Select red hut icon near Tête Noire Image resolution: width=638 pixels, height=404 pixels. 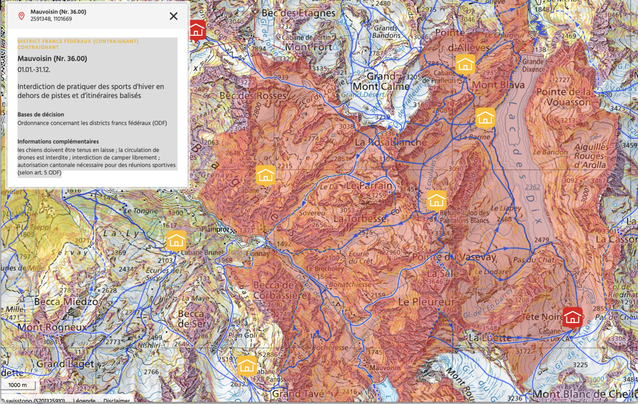tap(572, 317)
